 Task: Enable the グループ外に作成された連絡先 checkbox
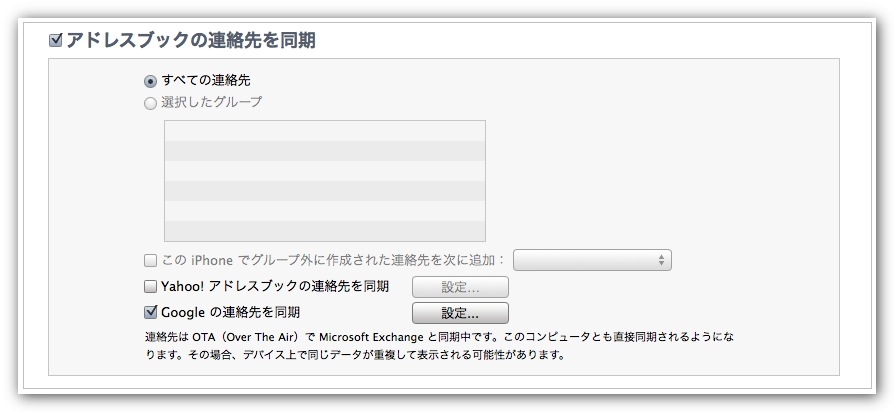pyautogui.click(x=150, y=261)
